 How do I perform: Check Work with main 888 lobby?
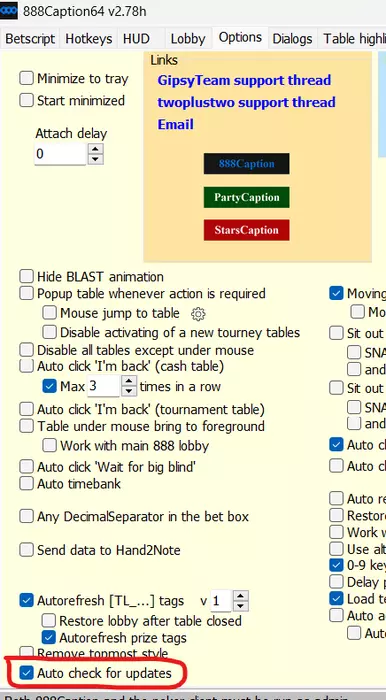50,446
